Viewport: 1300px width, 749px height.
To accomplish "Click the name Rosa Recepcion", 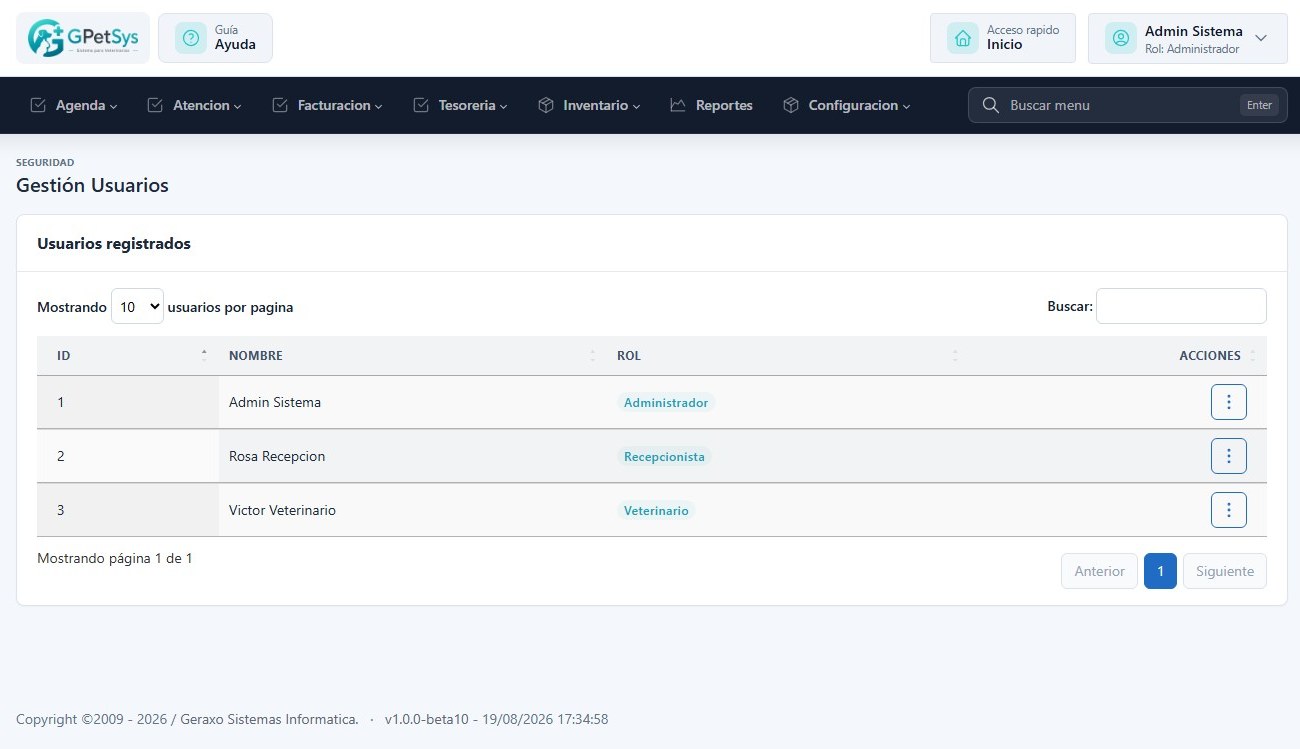I will click(x=277, y=456).
